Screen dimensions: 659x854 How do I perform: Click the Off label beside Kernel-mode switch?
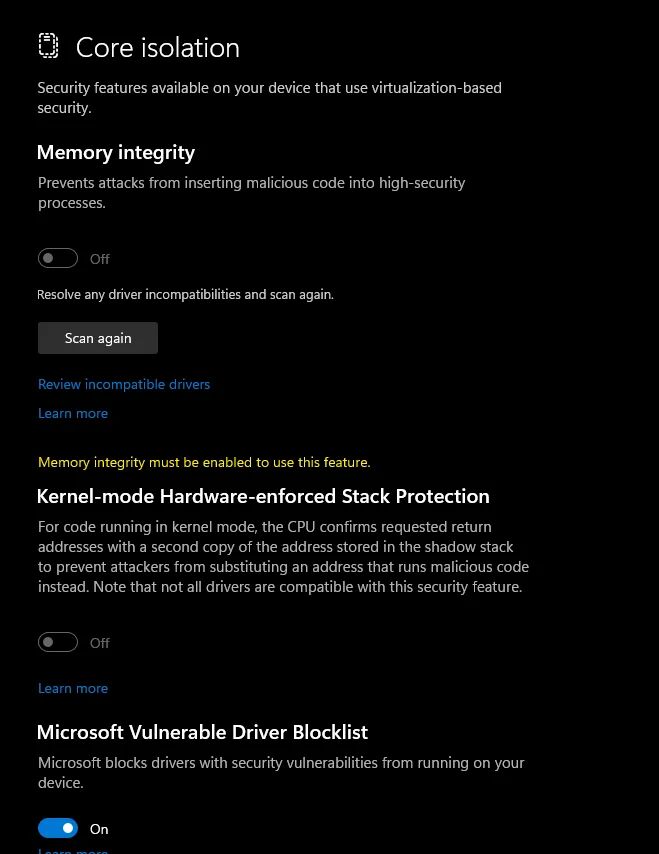[100, 643]
